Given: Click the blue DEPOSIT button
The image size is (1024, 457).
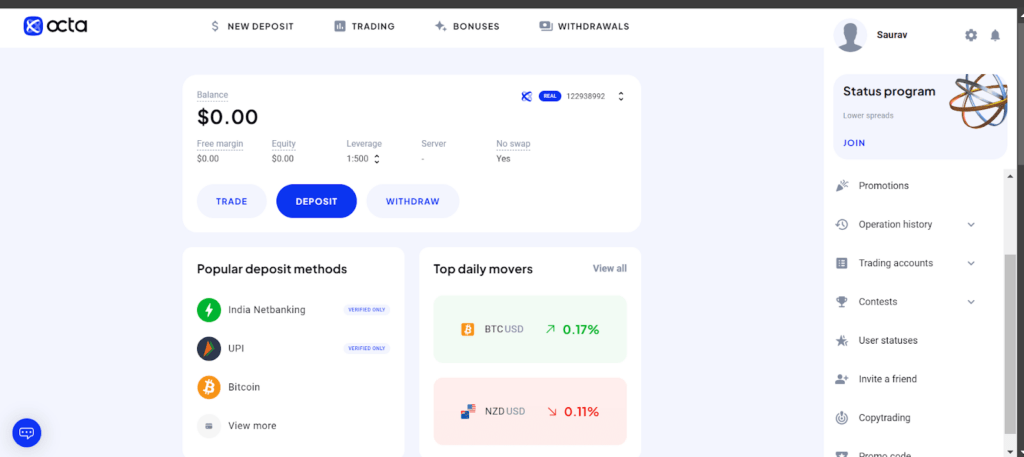Looking at the screenshot, I should tap(317, 201).
